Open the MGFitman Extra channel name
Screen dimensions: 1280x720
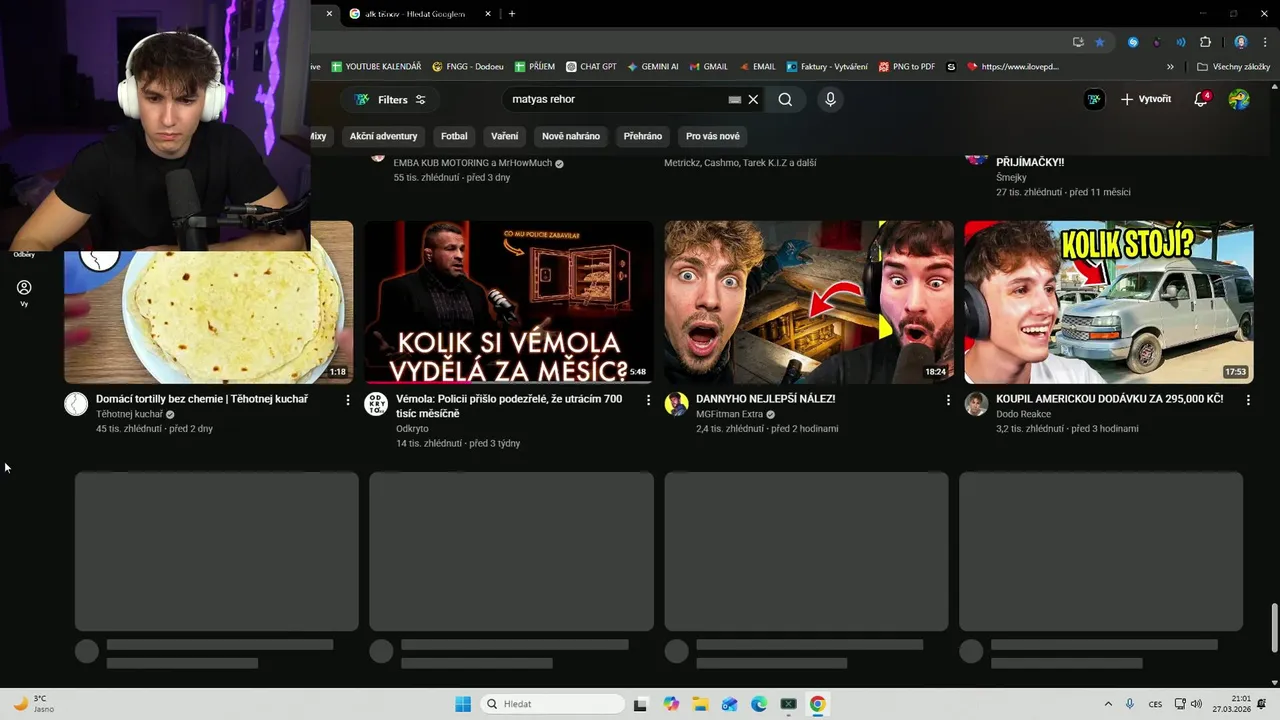point(729,414)
